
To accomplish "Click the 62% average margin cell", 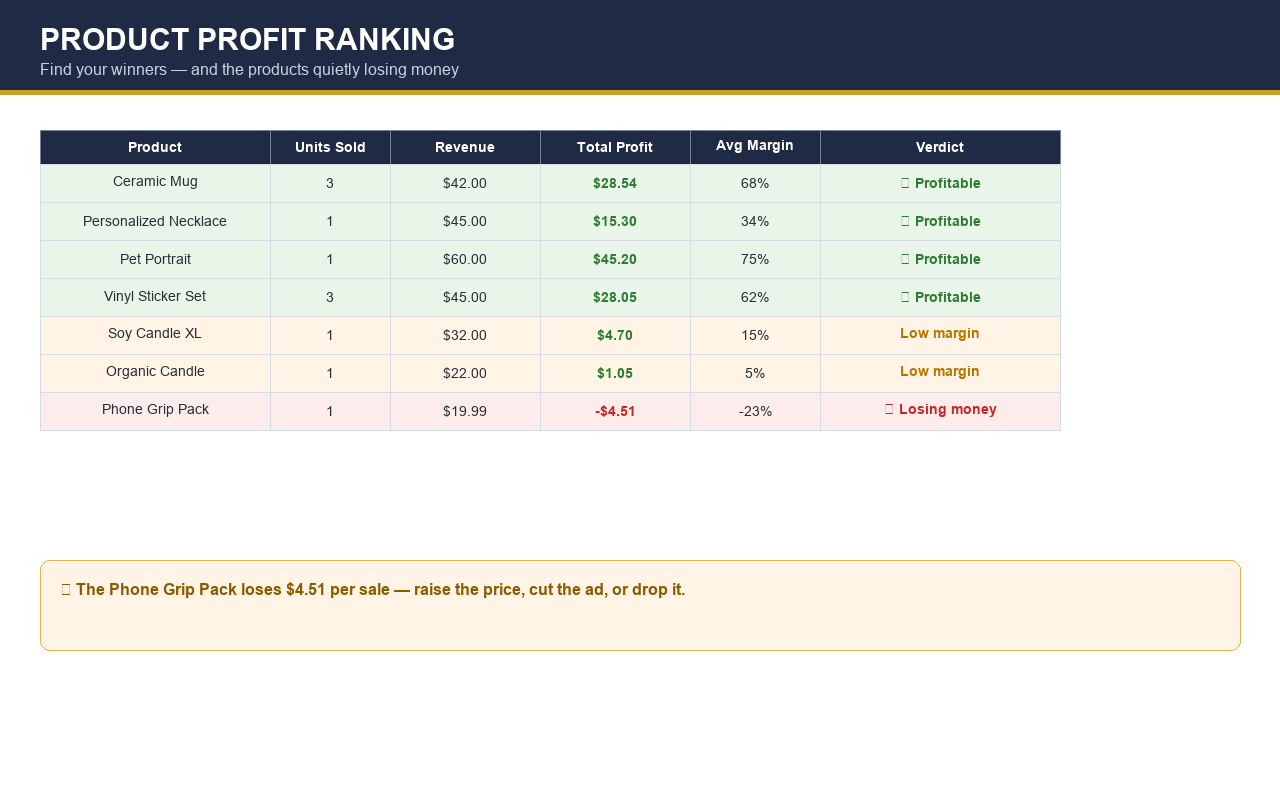I will [x=755, y=297].
